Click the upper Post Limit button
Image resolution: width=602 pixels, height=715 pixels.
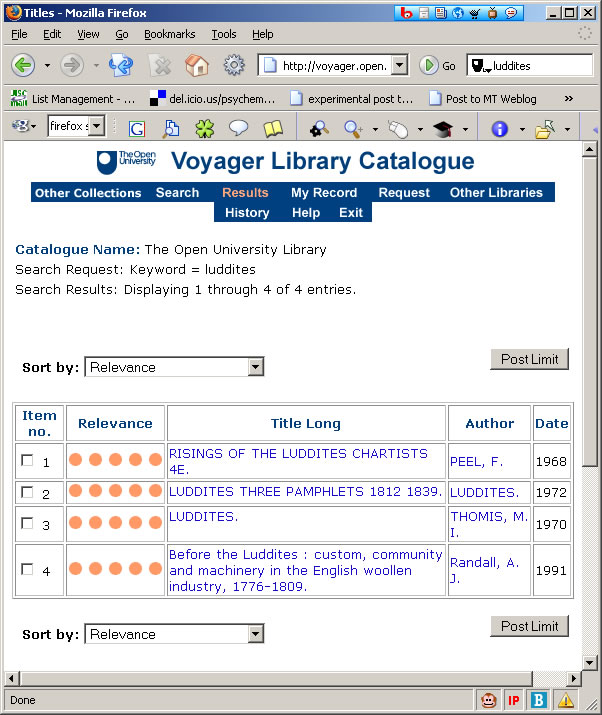[529, 359]
